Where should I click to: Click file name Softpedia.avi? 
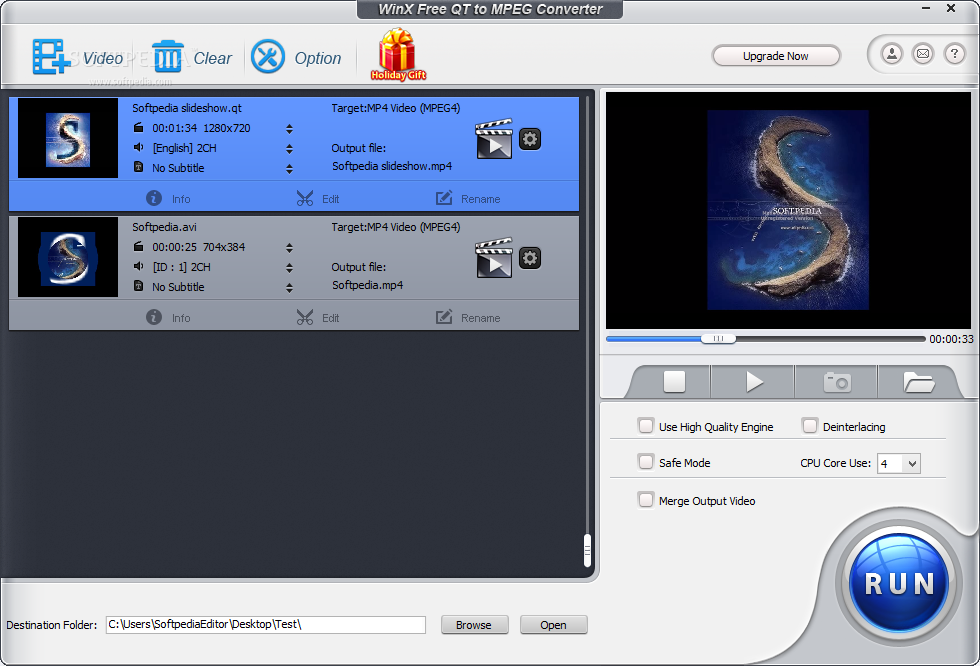[164, 227]
